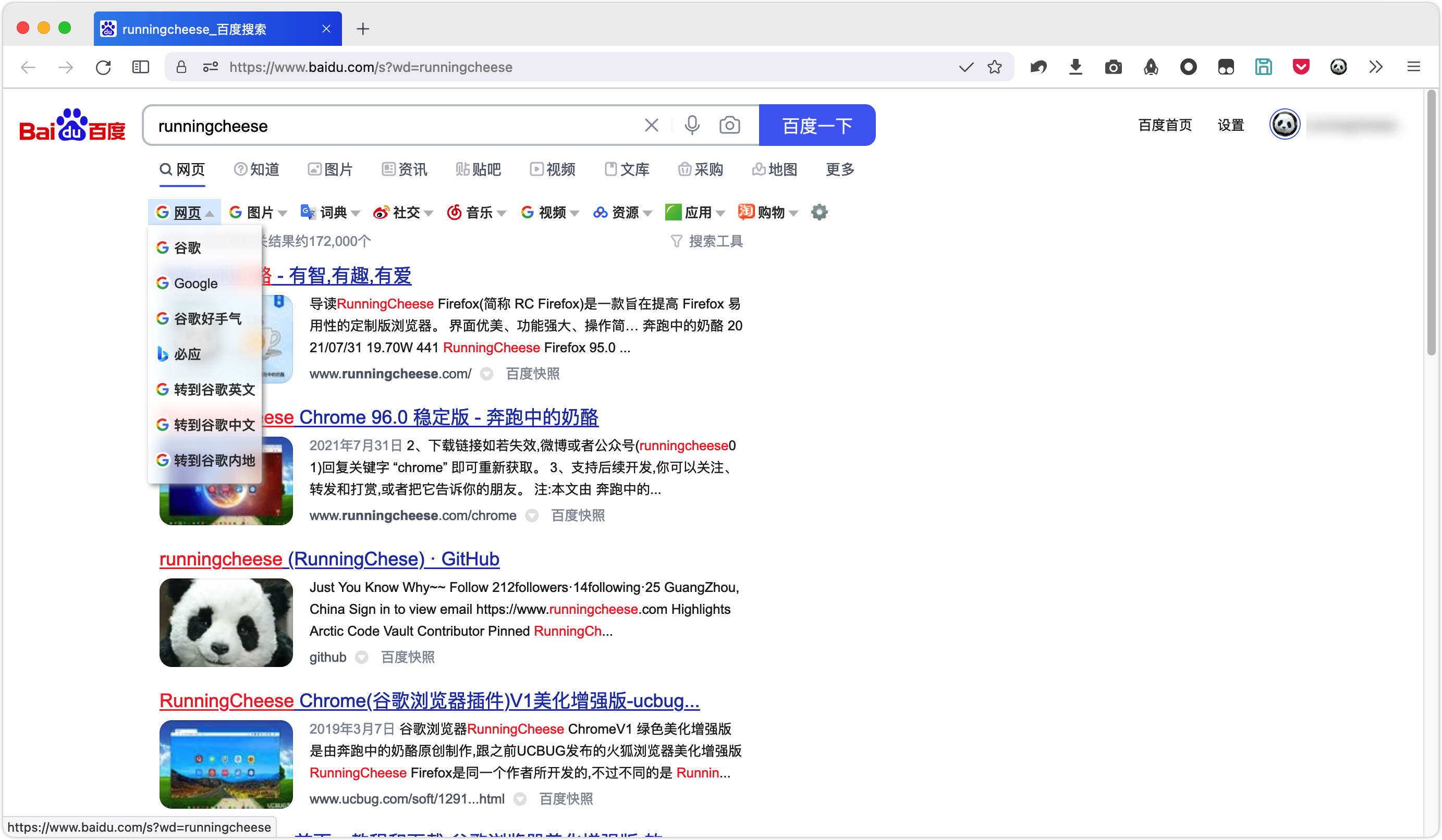Click the Pocket save icon in toolbar
The height and width of the screenshot is (840, 1442).
(1300, 67)
